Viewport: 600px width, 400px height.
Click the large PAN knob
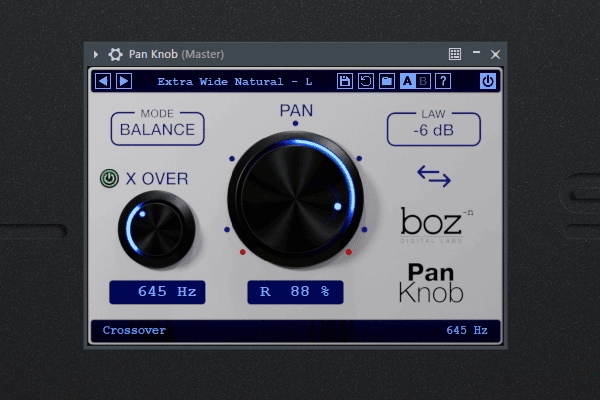(x=295, y=199)
